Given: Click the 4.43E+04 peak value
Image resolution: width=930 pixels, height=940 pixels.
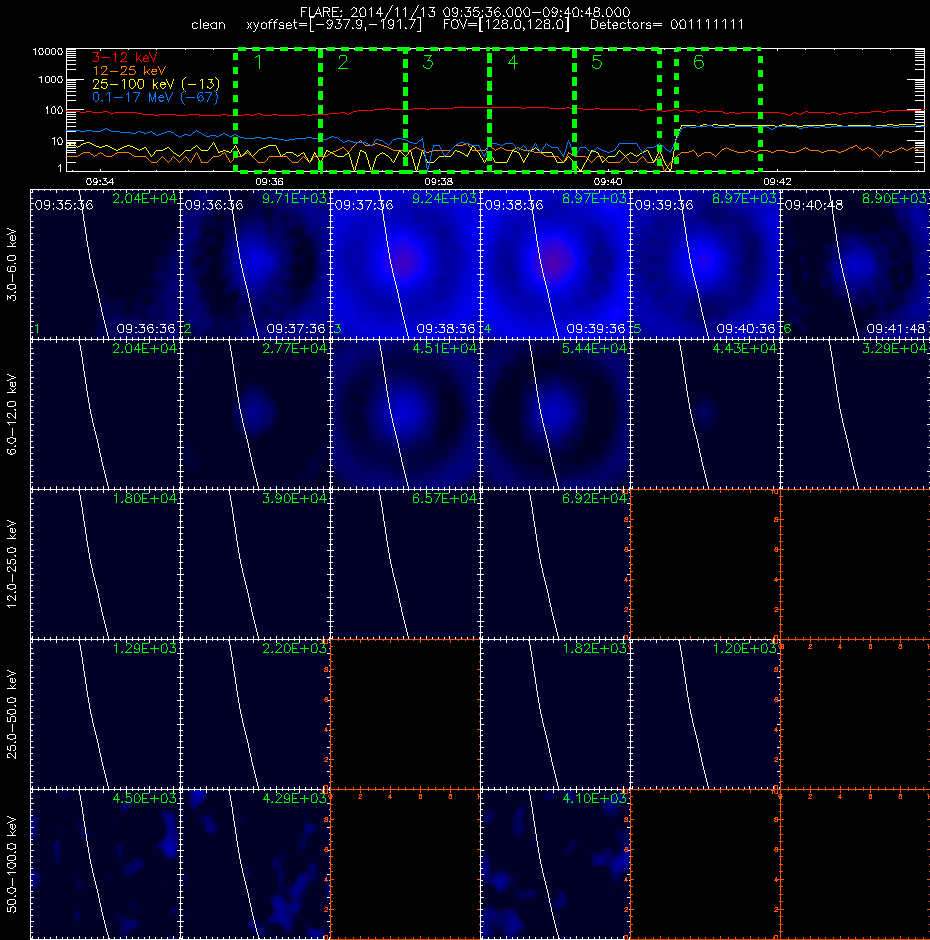Looking at the screenshot, I should [x=744, y=348].
